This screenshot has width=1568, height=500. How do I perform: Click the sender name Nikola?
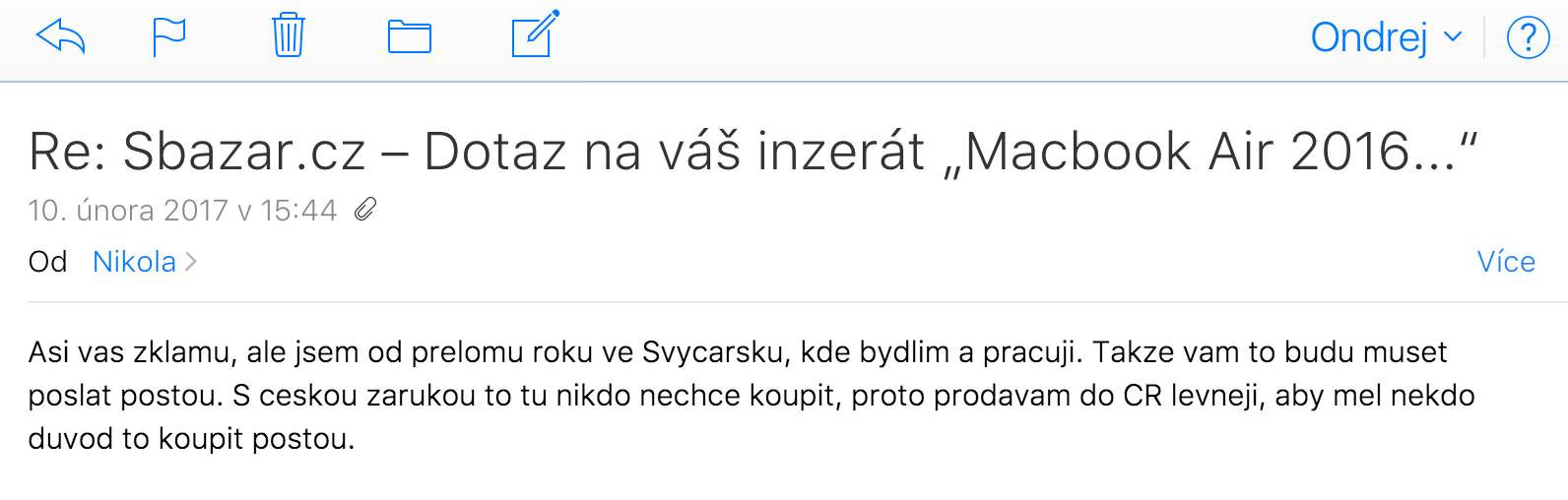tap(134, 262)
